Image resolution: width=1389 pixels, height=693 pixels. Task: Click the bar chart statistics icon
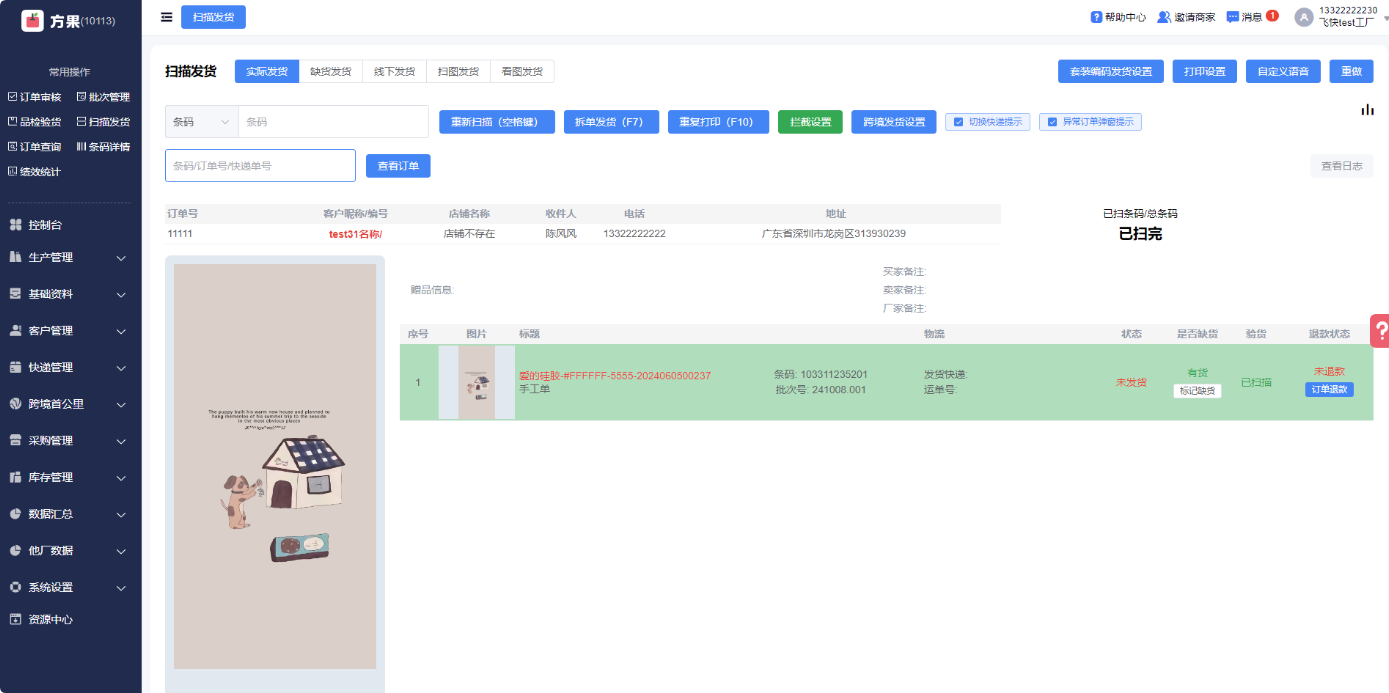click(x=1367, y=110)
